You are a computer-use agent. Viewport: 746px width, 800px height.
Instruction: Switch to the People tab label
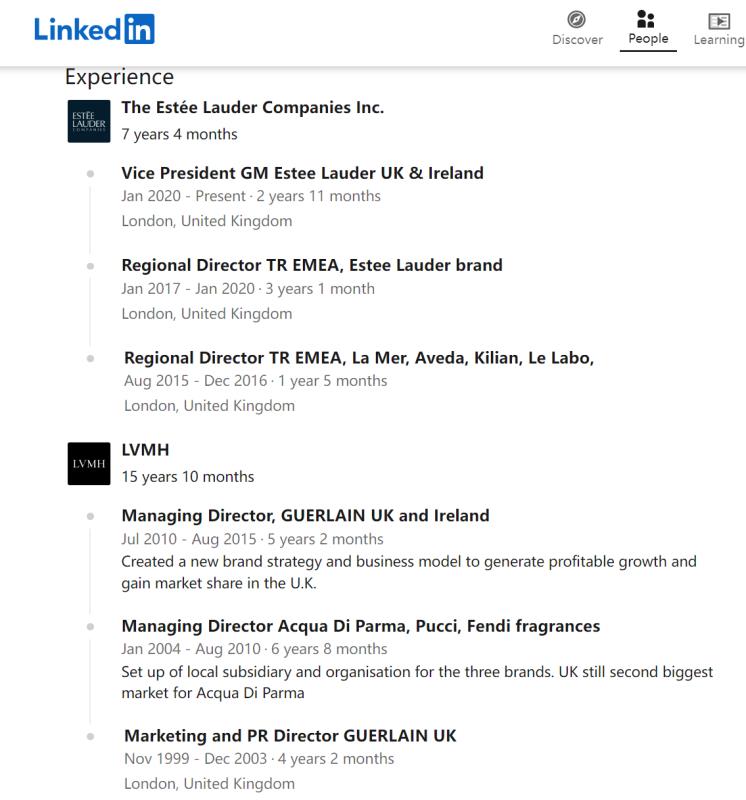pos(648,39)
